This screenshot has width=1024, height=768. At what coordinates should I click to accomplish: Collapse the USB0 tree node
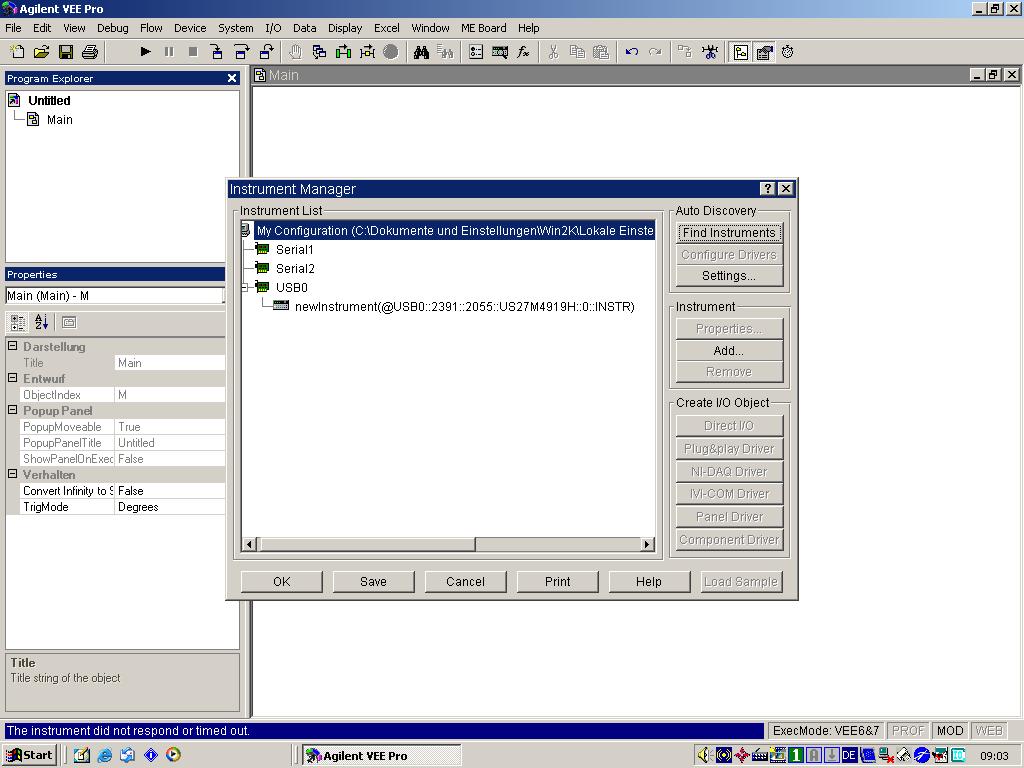(x=246, y=288)
